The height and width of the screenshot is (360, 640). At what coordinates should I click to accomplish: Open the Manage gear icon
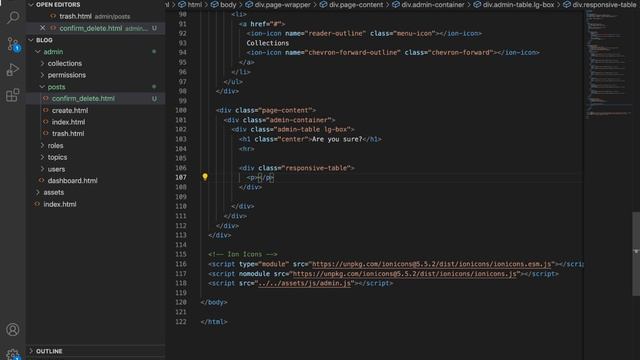(13, 354)
